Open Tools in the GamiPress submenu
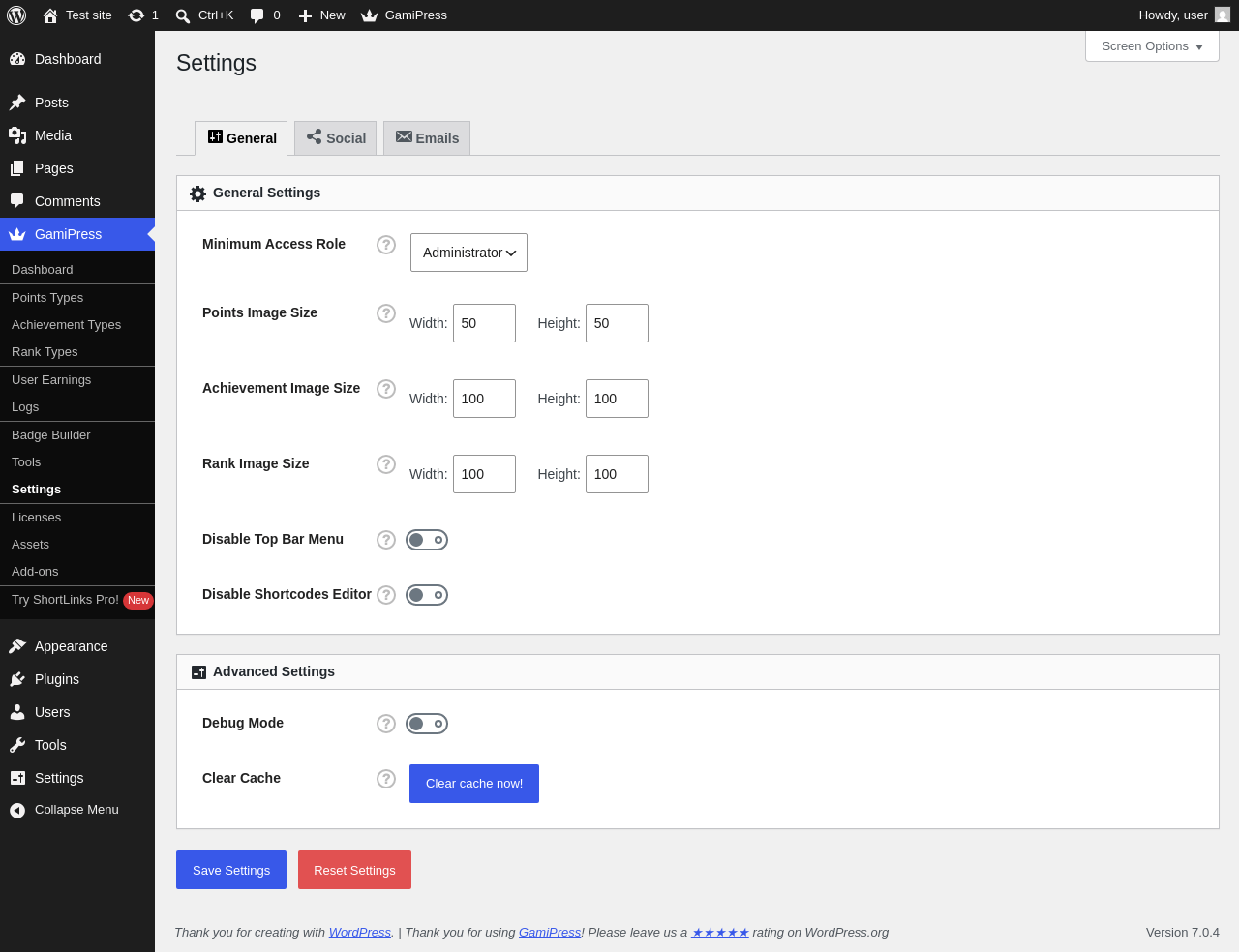 [77, 462]
